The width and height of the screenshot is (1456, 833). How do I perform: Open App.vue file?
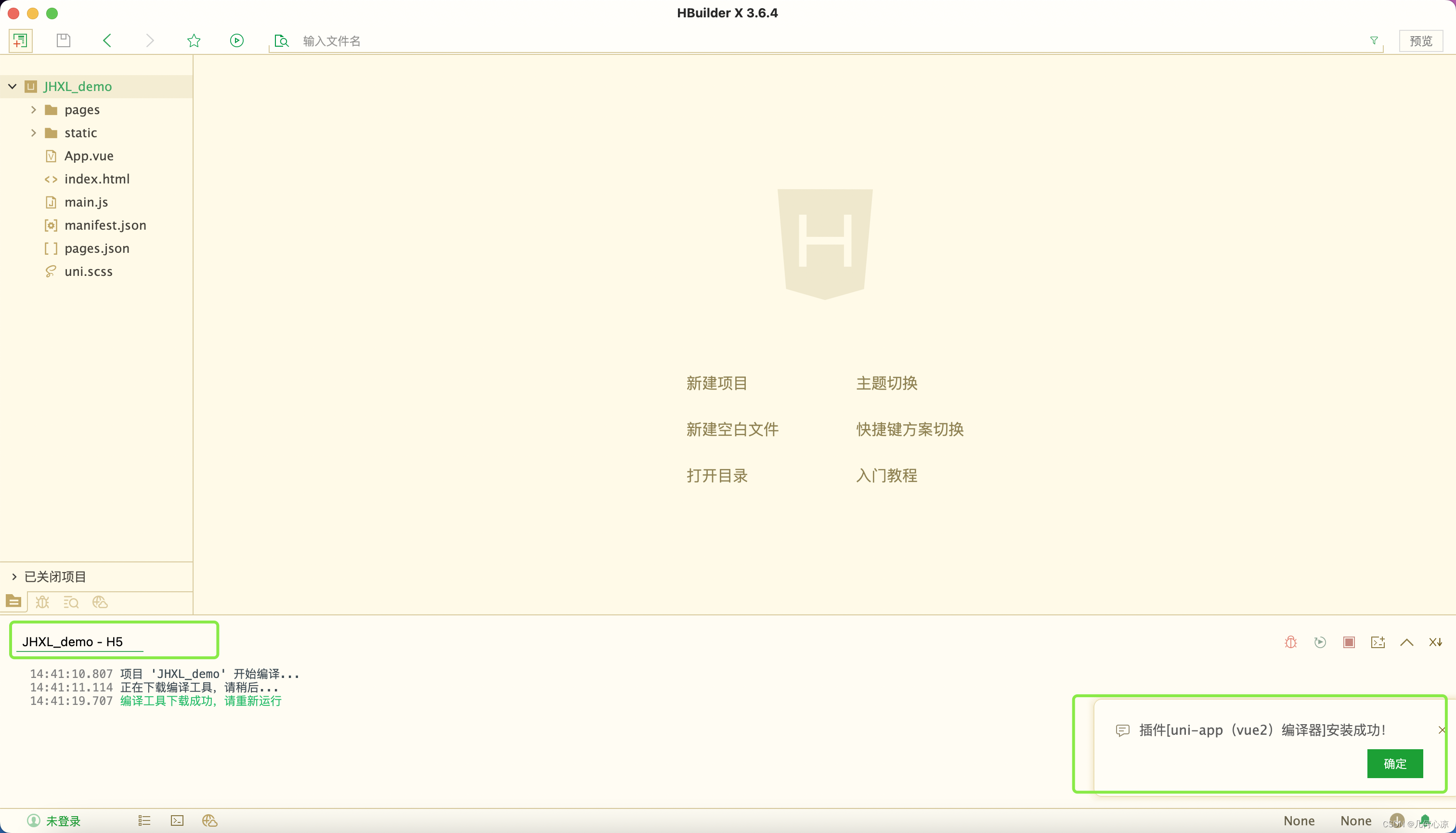[89, 156]
